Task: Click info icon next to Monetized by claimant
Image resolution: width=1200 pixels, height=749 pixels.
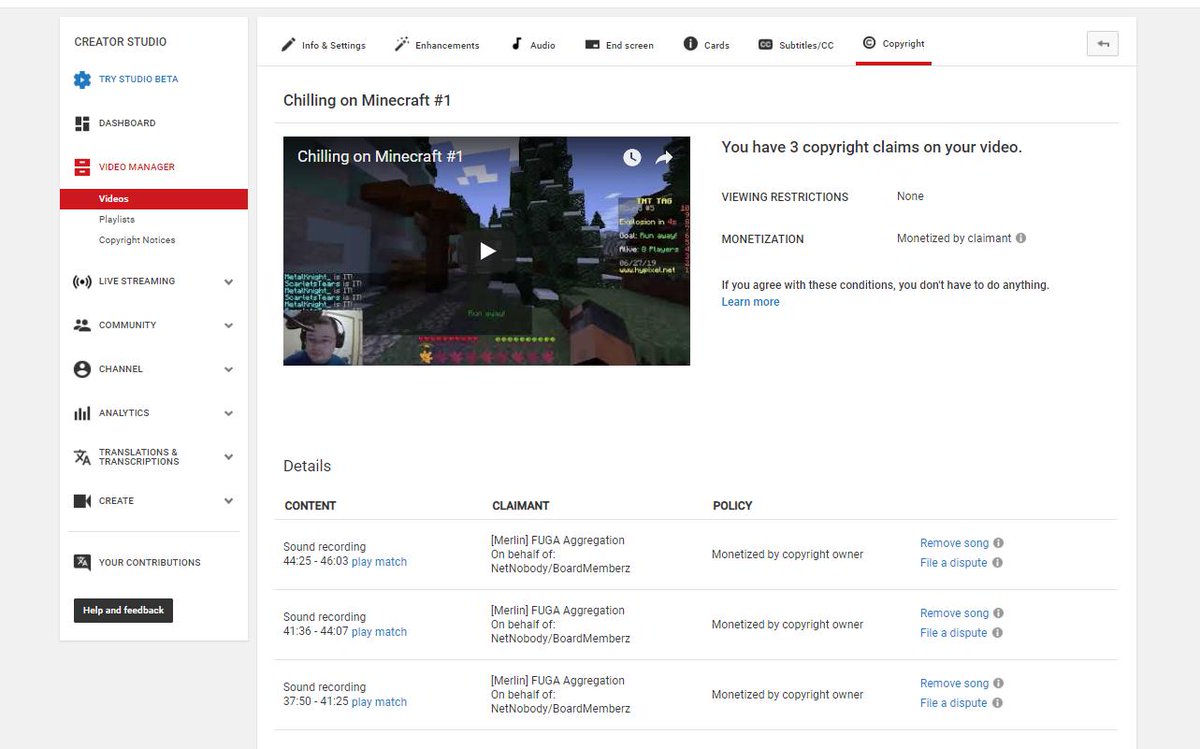Action: 1021,238
